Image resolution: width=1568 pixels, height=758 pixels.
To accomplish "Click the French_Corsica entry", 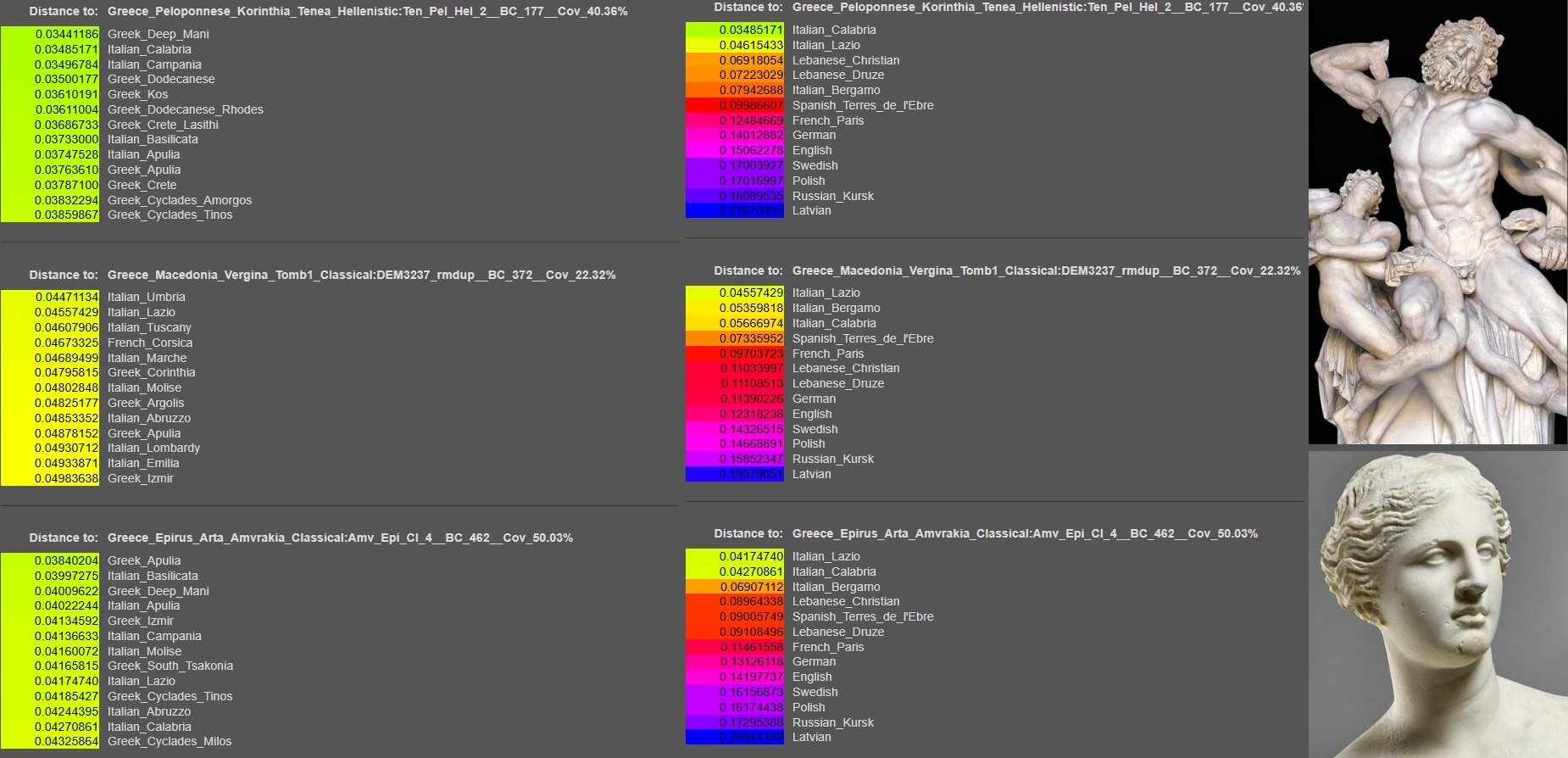I will [150, 343].
